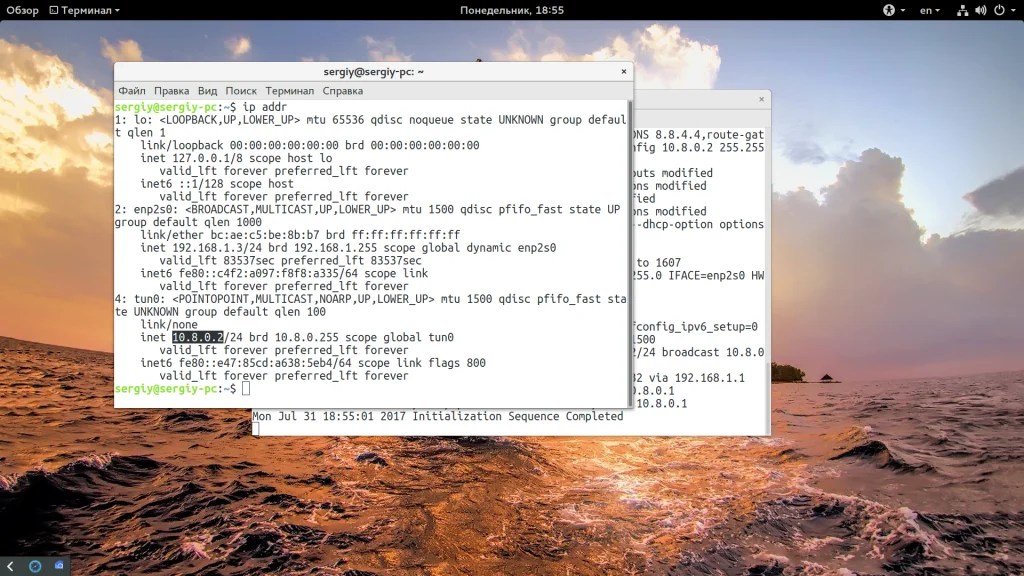Screen dimensions: 1024x576
Task: Click the cursor block in background terminal
Action: (x=255, y=429)
